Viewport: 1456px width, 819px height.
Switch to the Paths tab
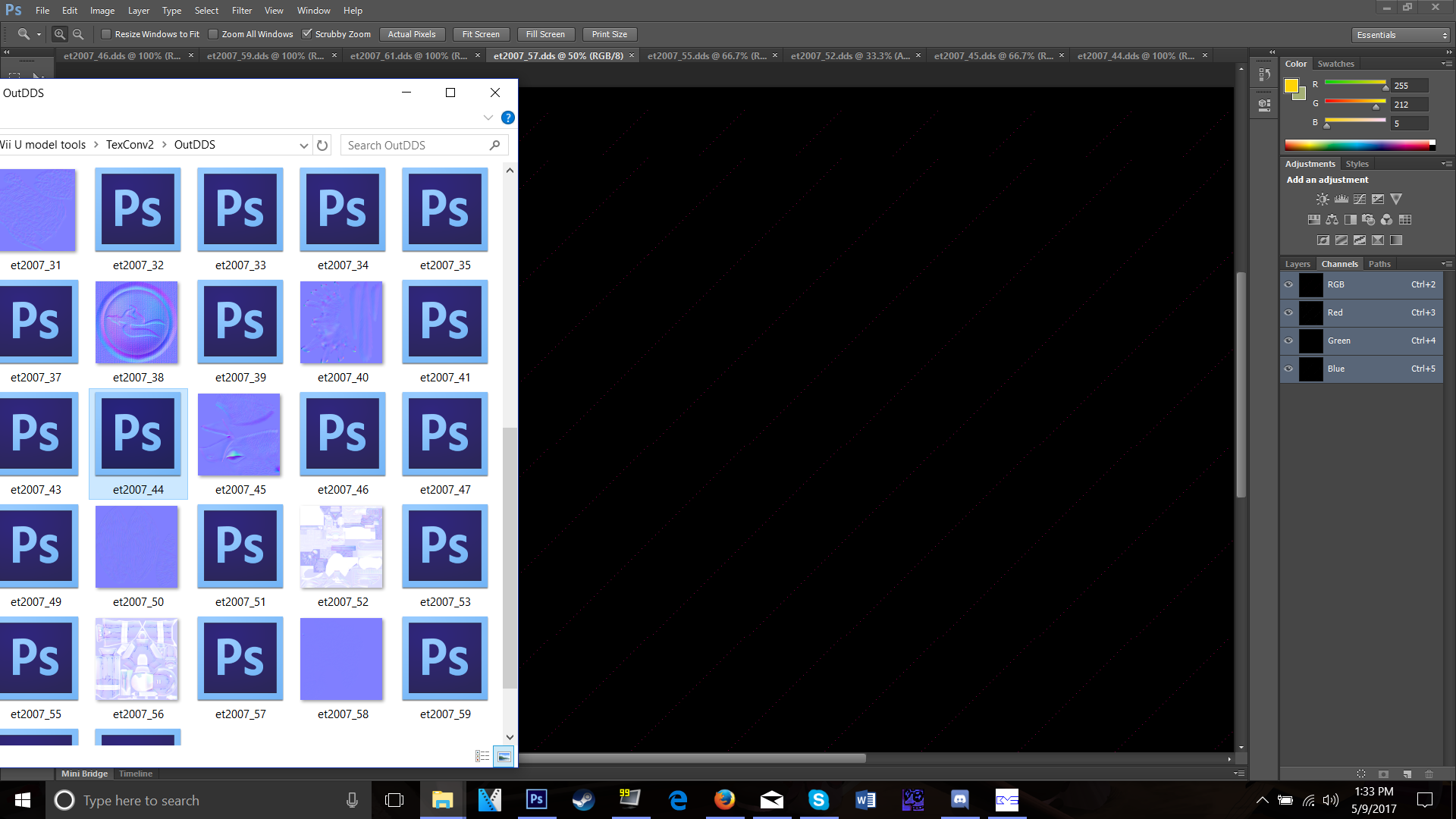tap(1379, 264)
